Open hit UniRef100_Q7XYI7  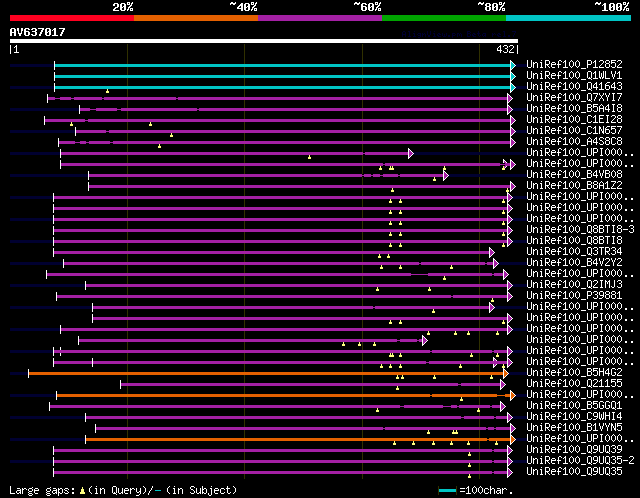[574, 98]
